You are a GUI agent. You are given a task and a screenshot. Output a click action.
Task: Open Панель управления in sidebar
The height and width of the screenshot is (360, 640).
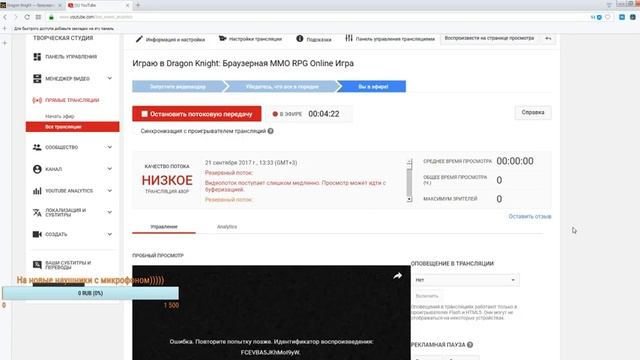pos(71,57)
